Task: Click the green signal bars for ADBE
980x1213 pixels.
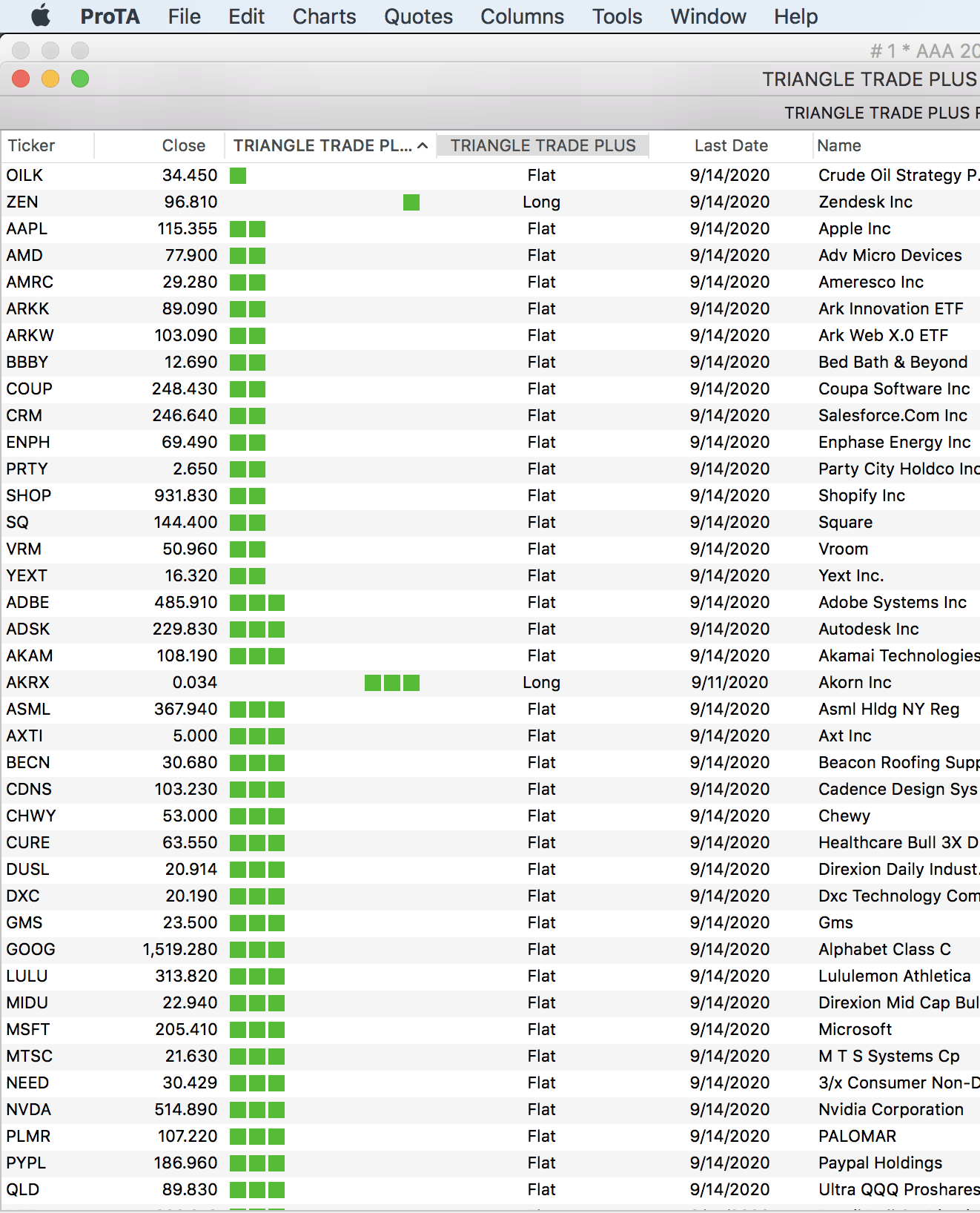Action: click(257, 603)
